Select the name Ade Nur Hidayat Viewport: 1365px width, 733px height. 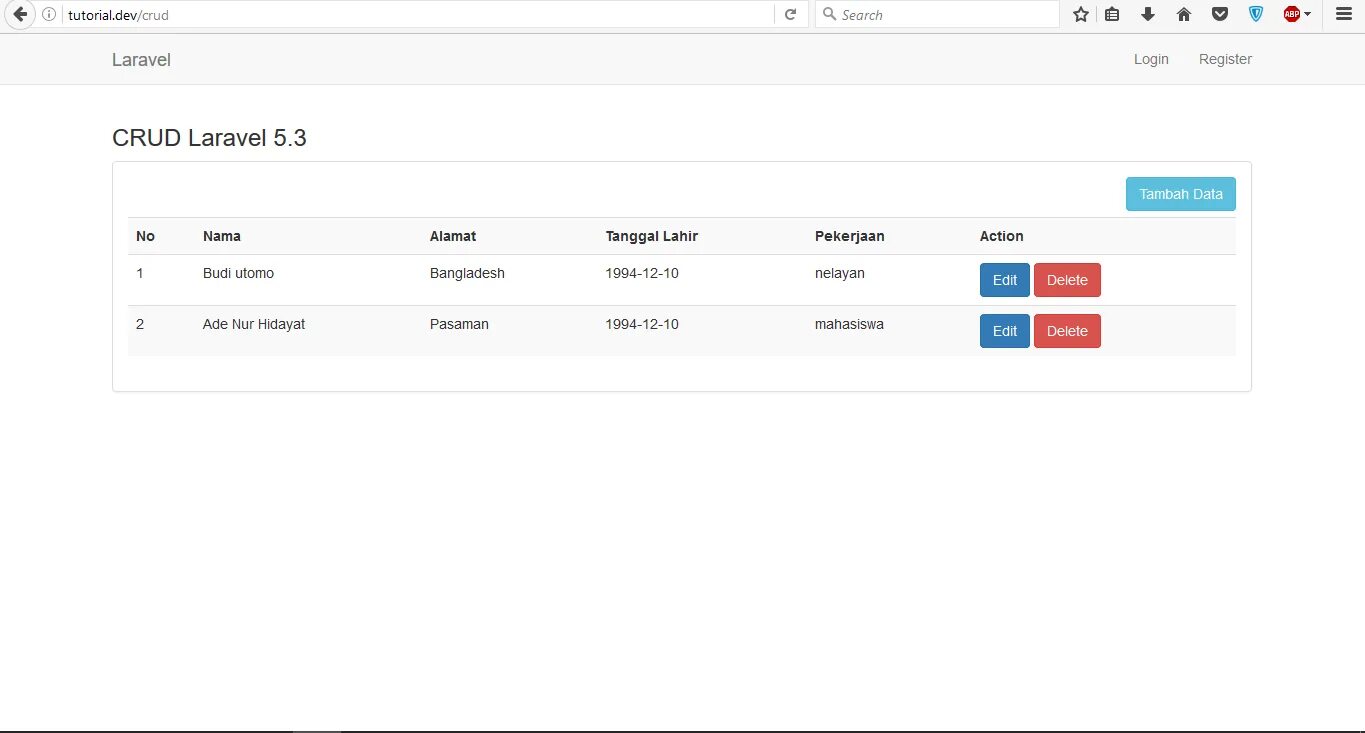pyautogui.click(x=254, y=324)
